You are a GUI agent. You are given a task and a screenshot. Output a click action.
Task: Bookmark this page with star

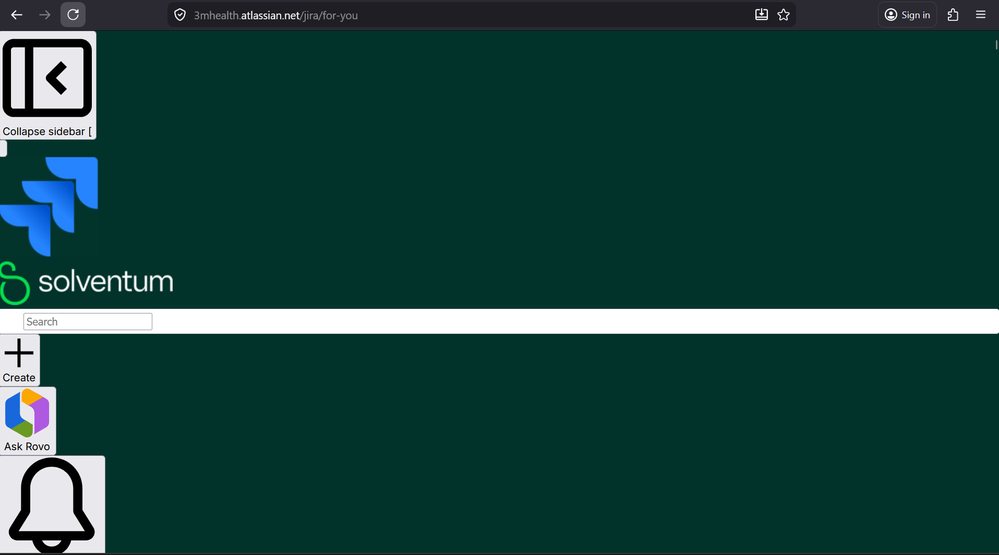[x=784, y=15]
